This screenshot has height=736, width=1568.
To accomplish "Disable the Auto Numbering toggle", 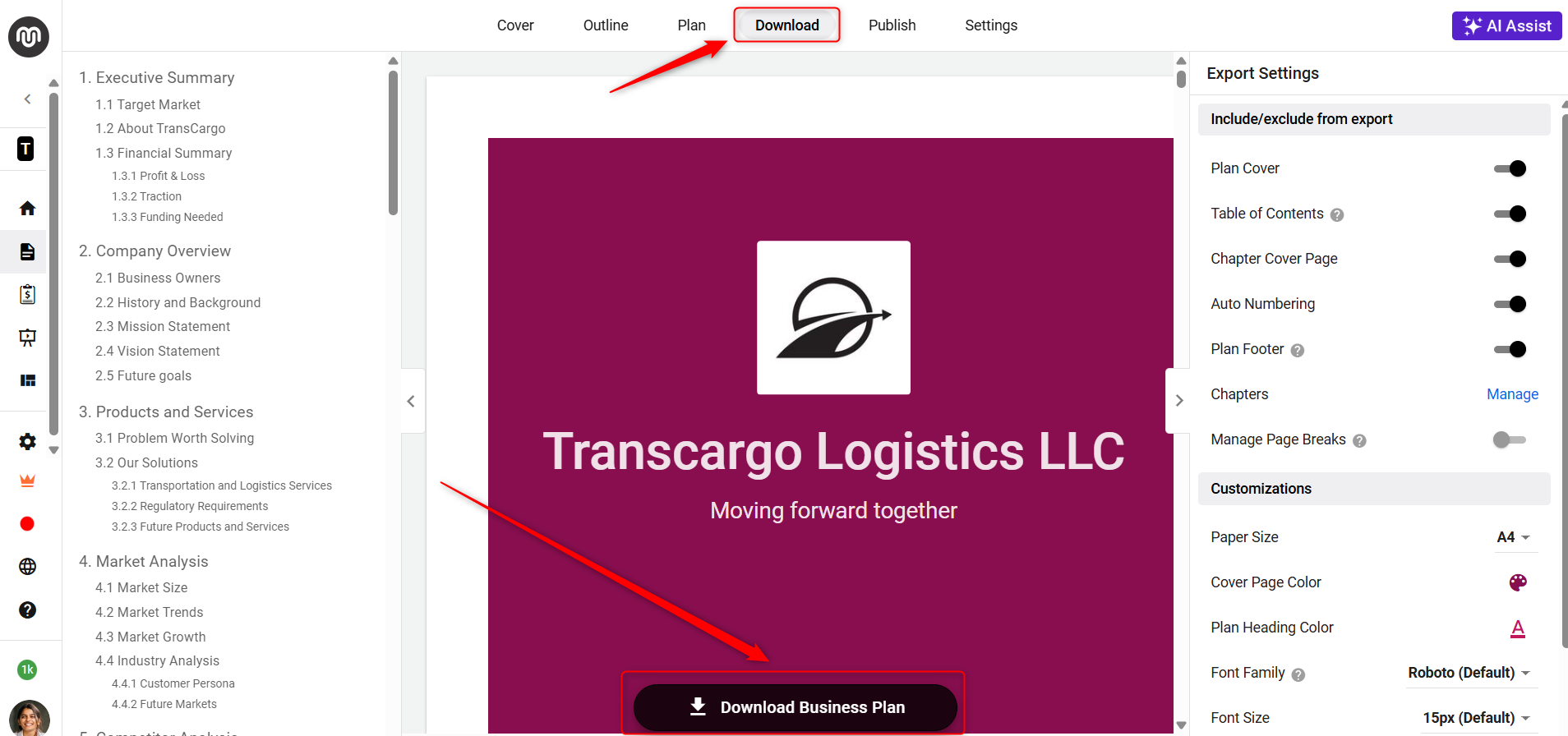I will (1510, 304).
